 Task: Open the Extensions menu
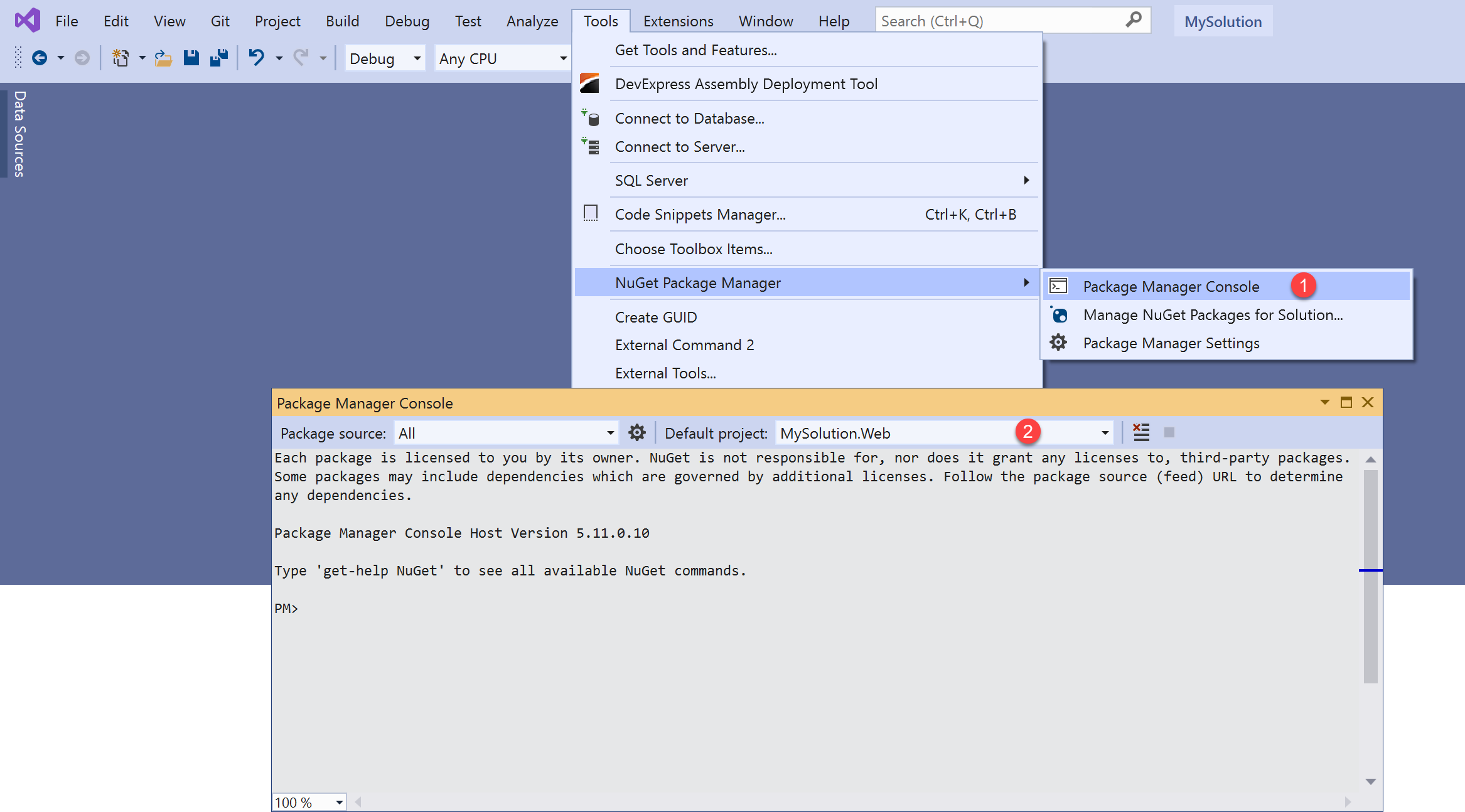pyautogui.click(x=679, y=21)
